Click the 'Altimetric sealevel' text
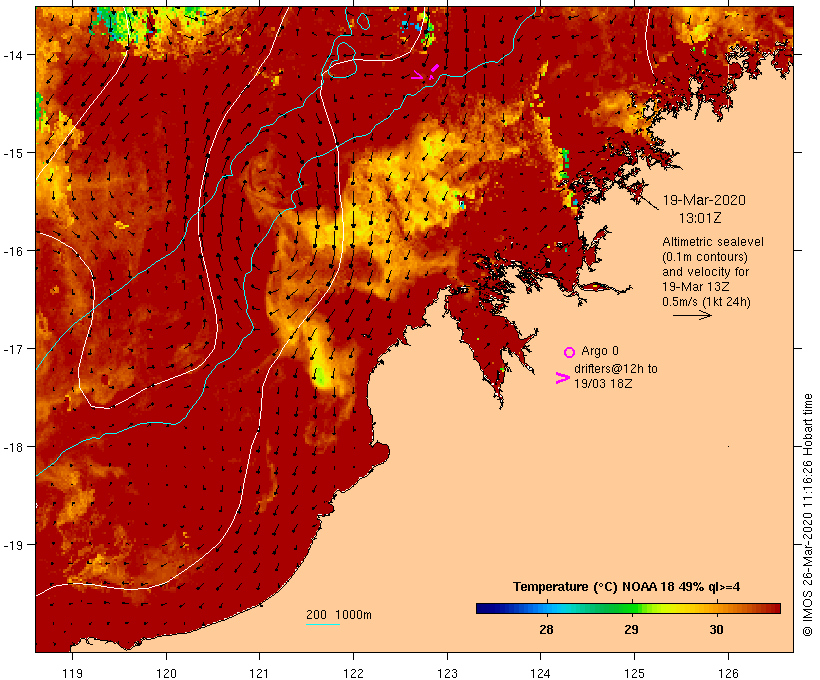Viewport: 820px width, 680px height. [x=713, y=242]
